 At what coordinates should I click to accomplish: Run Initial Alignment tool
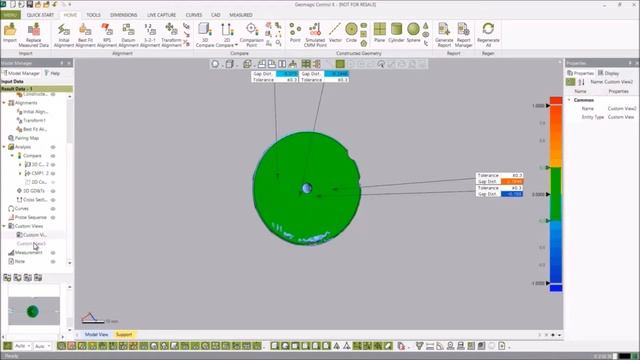coord(64,35)
